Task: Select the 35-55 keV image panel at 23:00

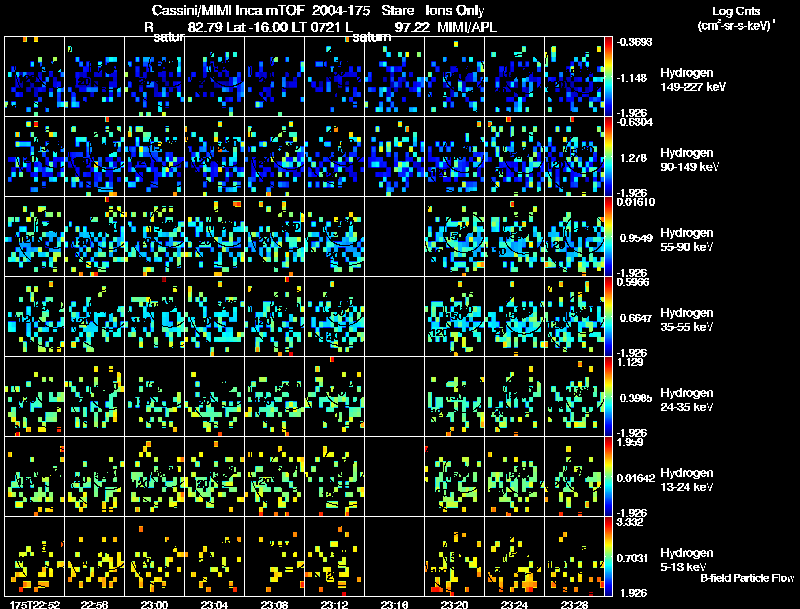Action: pos(154,317)
